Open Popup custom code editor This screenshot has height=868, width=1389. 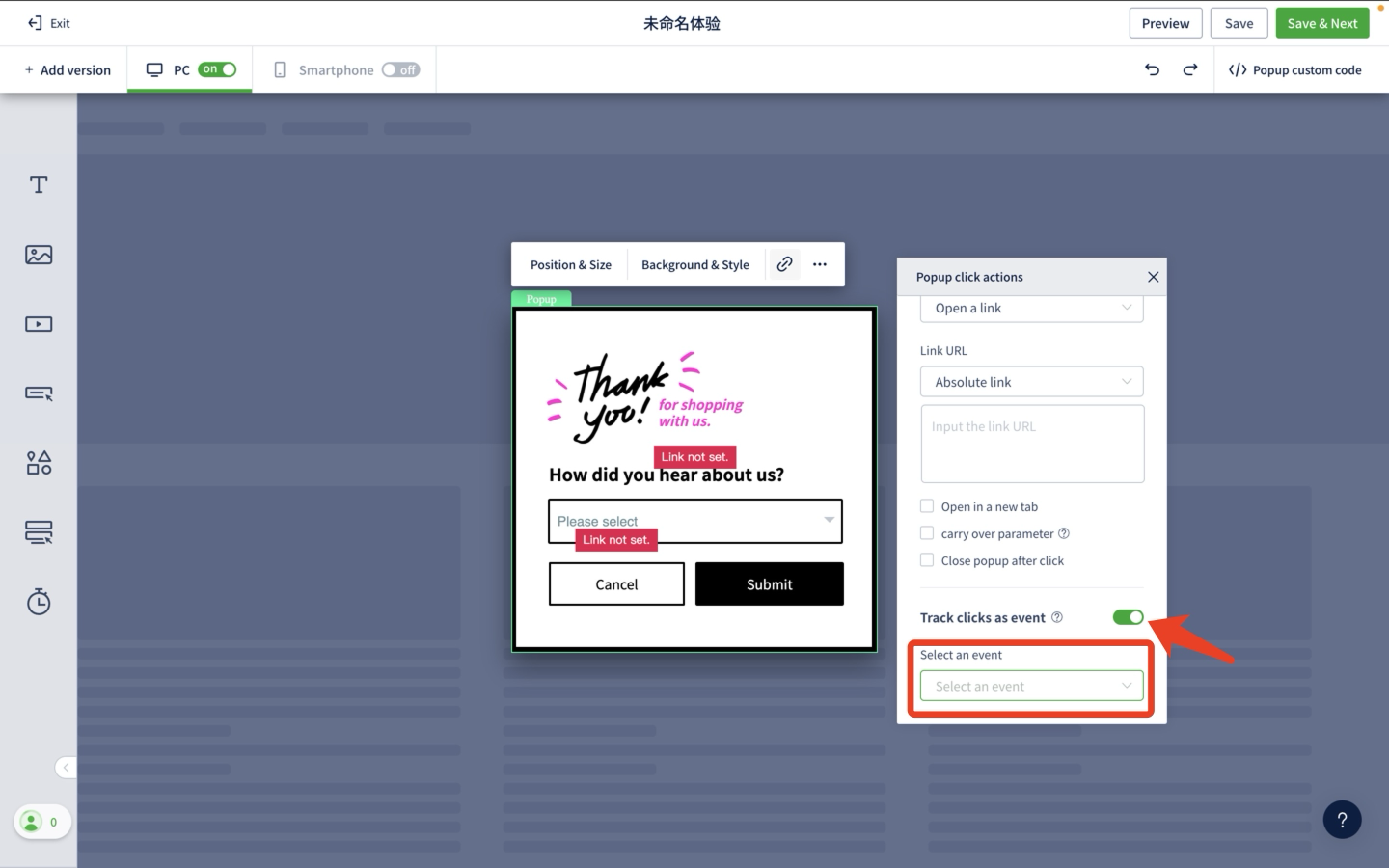click(1295, 69)
